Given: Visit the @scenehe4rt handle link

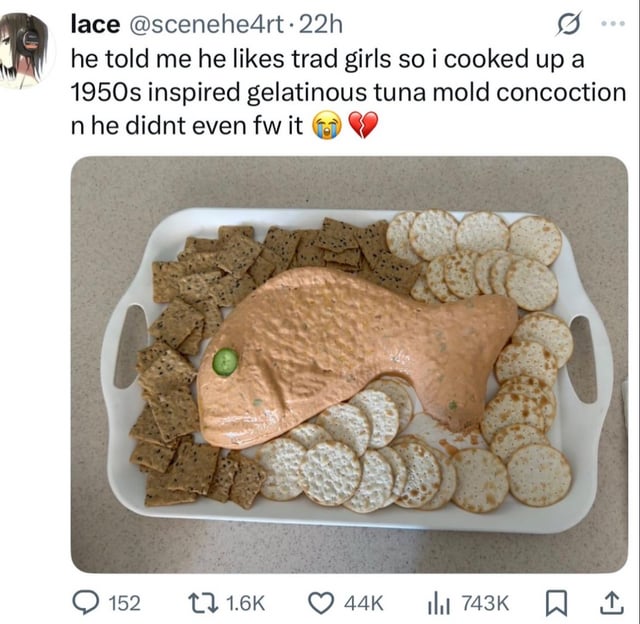Looking at the screenshot, I should [206, 25].
